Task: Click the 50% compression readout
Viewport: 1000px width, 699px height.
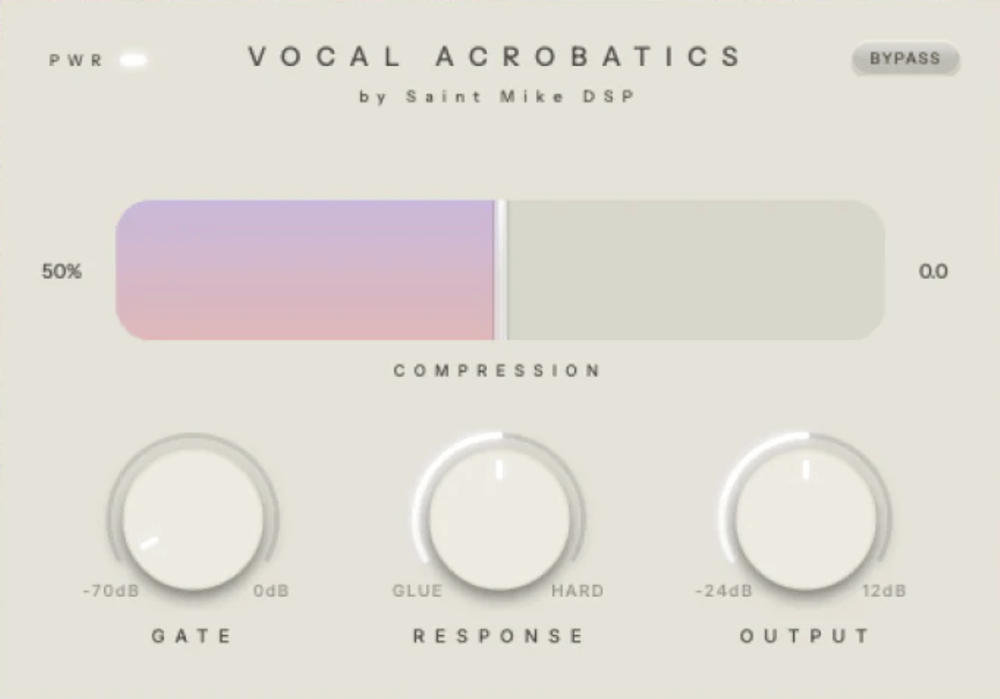Action: pos(63,271)
